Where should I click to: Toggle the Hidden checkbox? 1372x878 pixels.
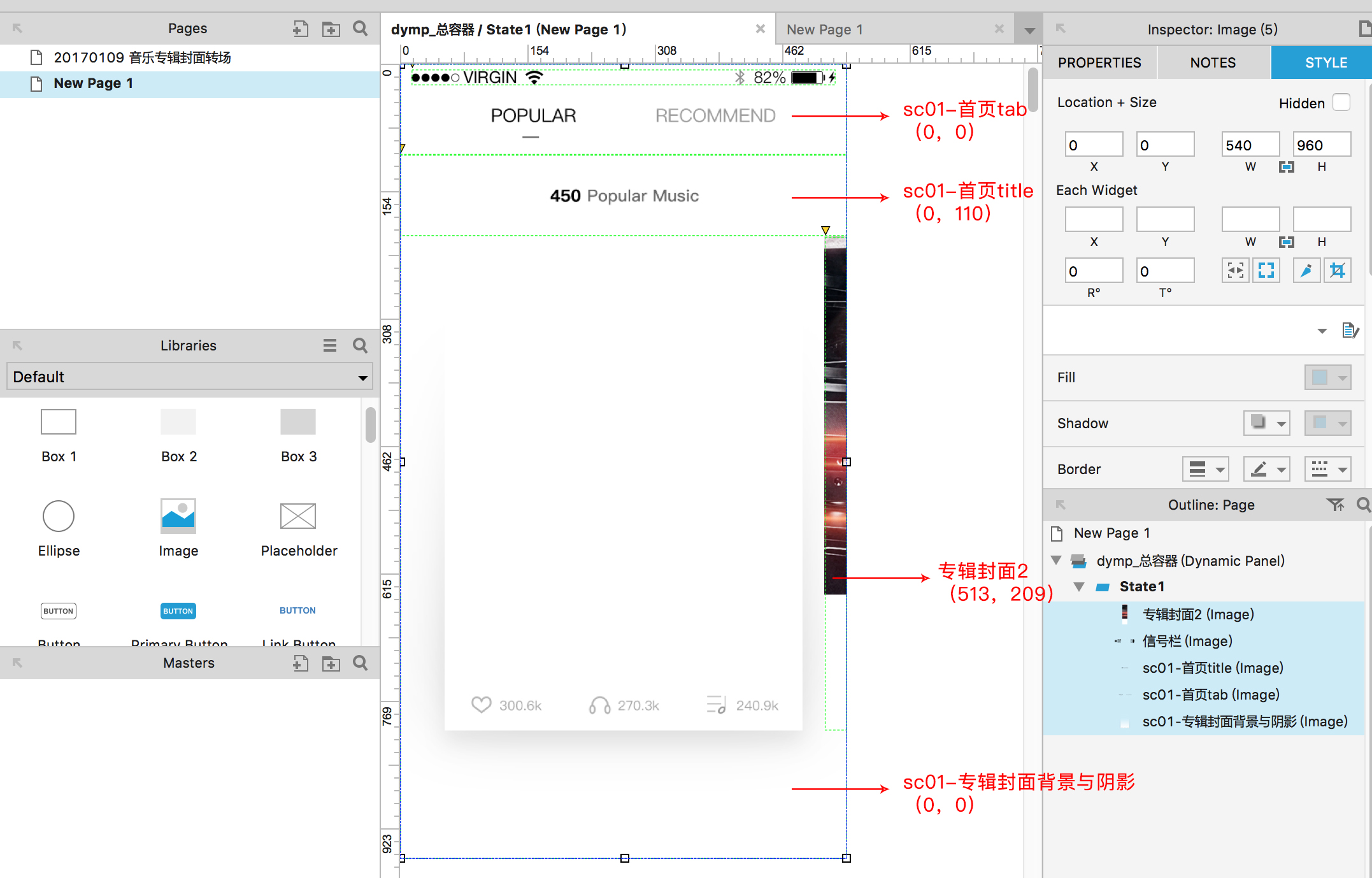[x=1341, y=103]
